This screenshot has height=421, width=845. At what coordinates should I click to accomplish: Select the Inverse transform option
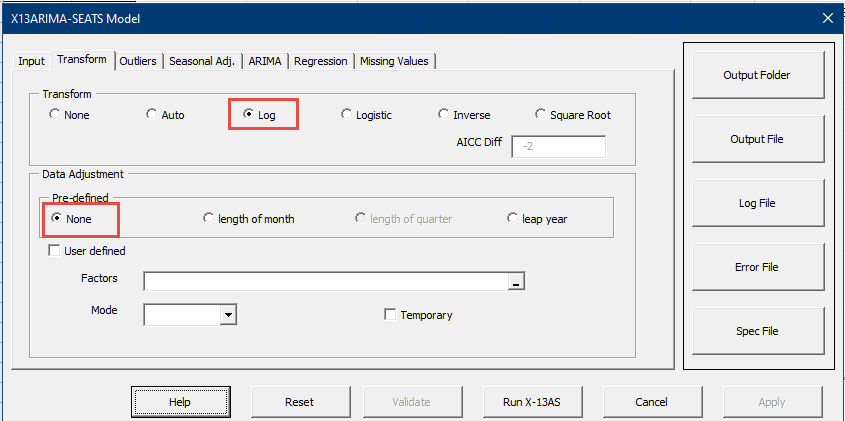tap(464, 115)
